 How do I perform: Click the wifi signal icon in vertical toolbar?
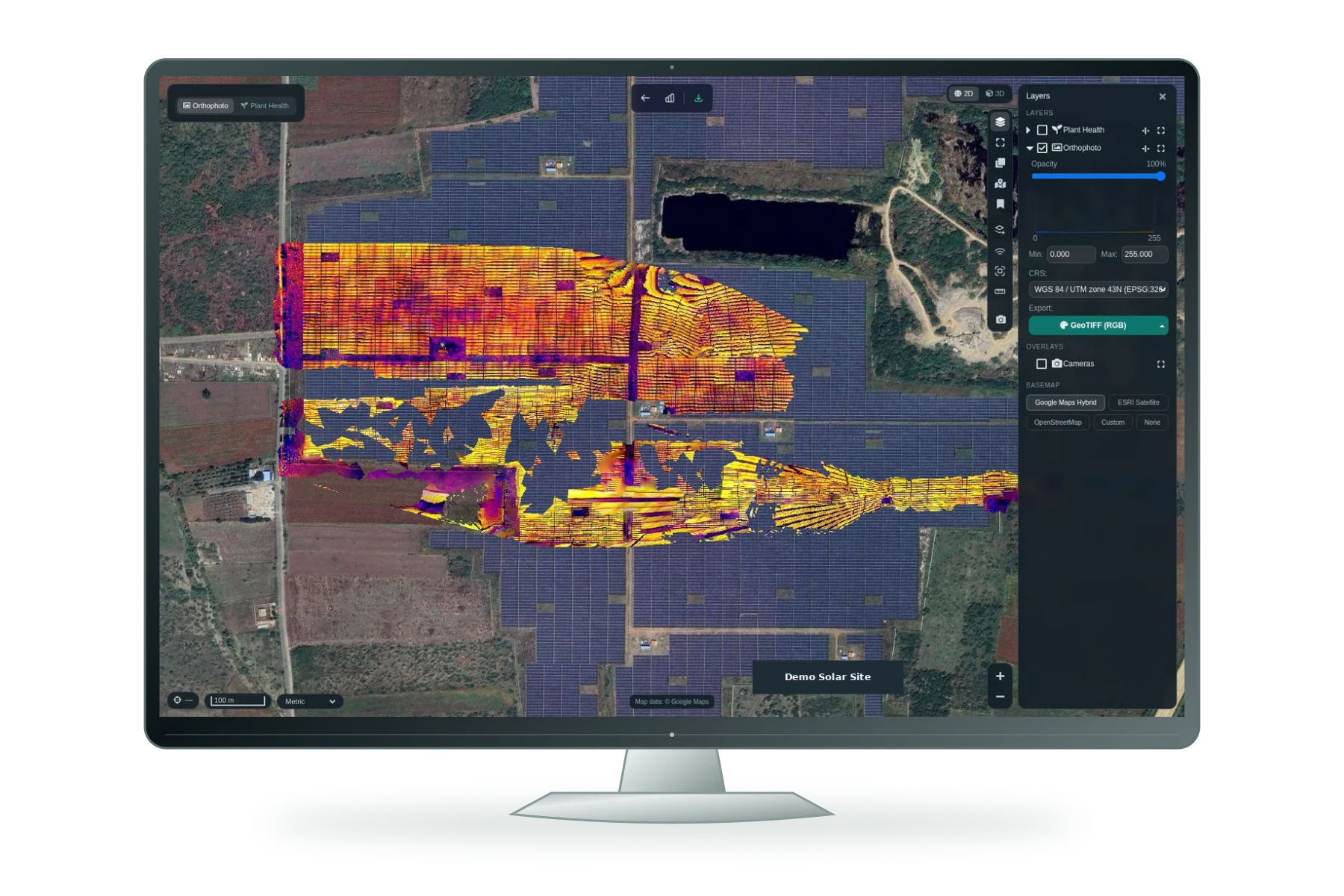(1000, 252)
